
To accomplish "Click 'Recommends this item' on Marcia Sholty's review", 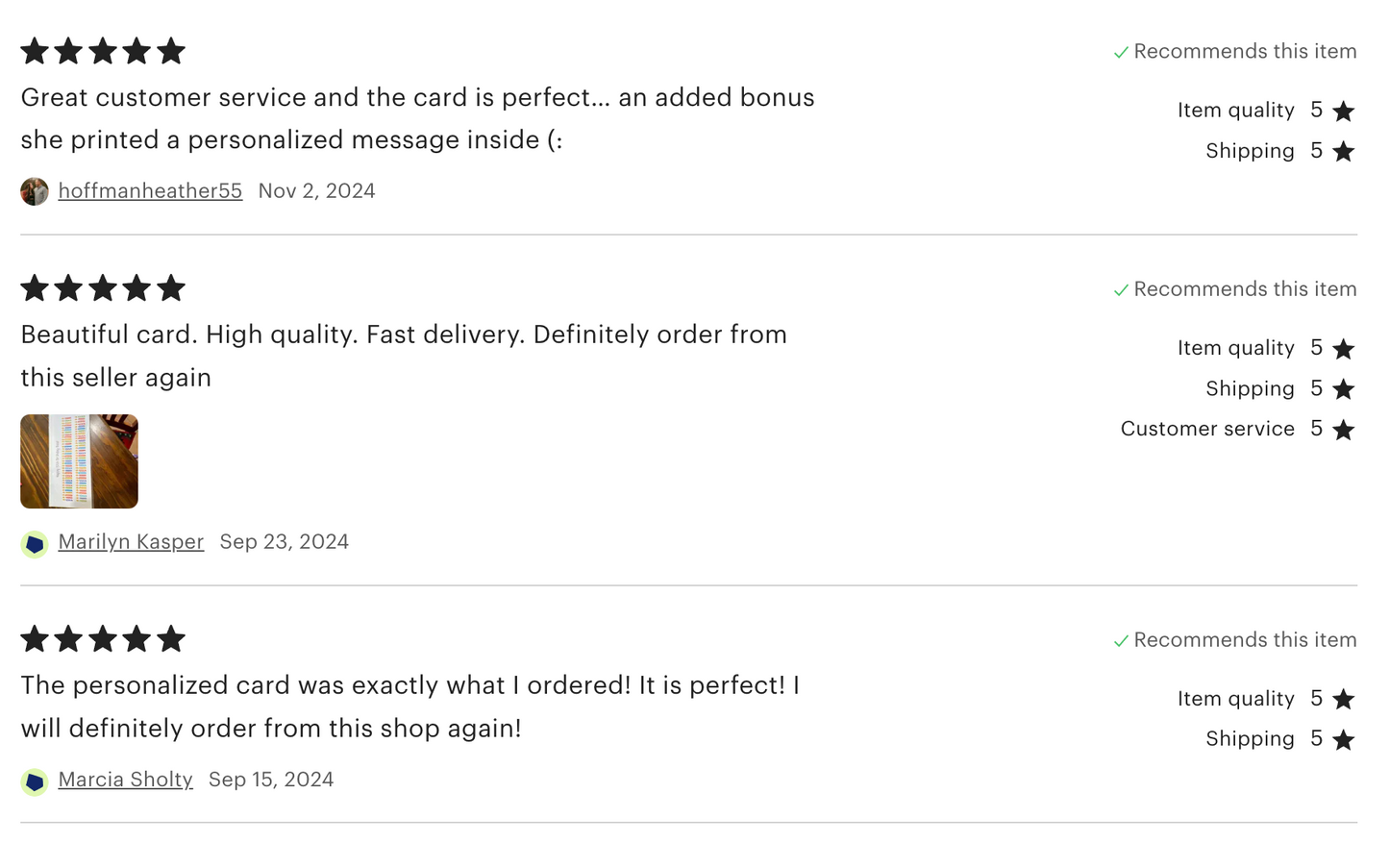I will pos(1245,640).
